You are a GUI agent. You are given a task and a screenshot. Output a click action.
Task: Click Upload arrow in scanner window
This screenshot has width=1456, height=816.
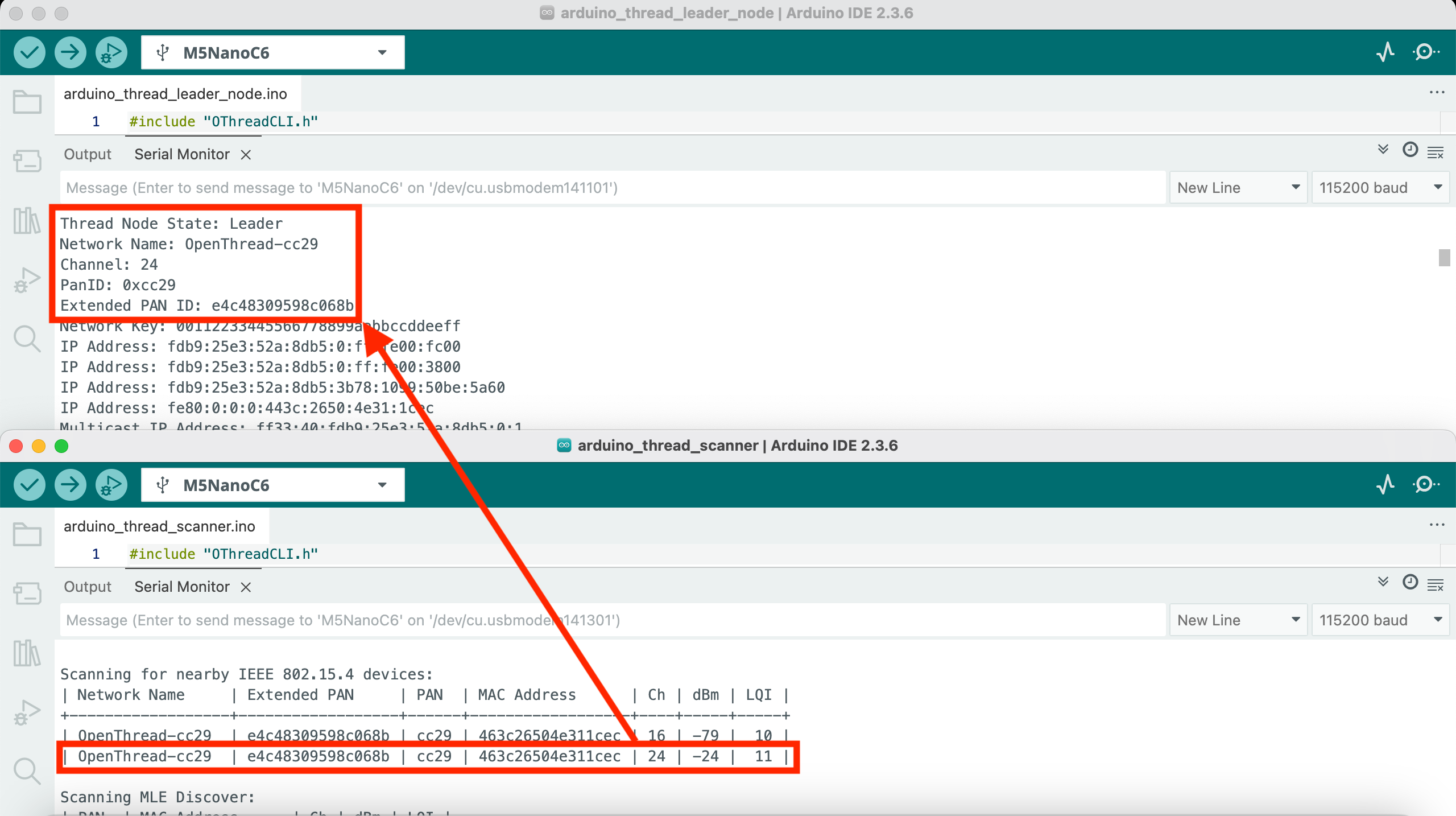70,485
